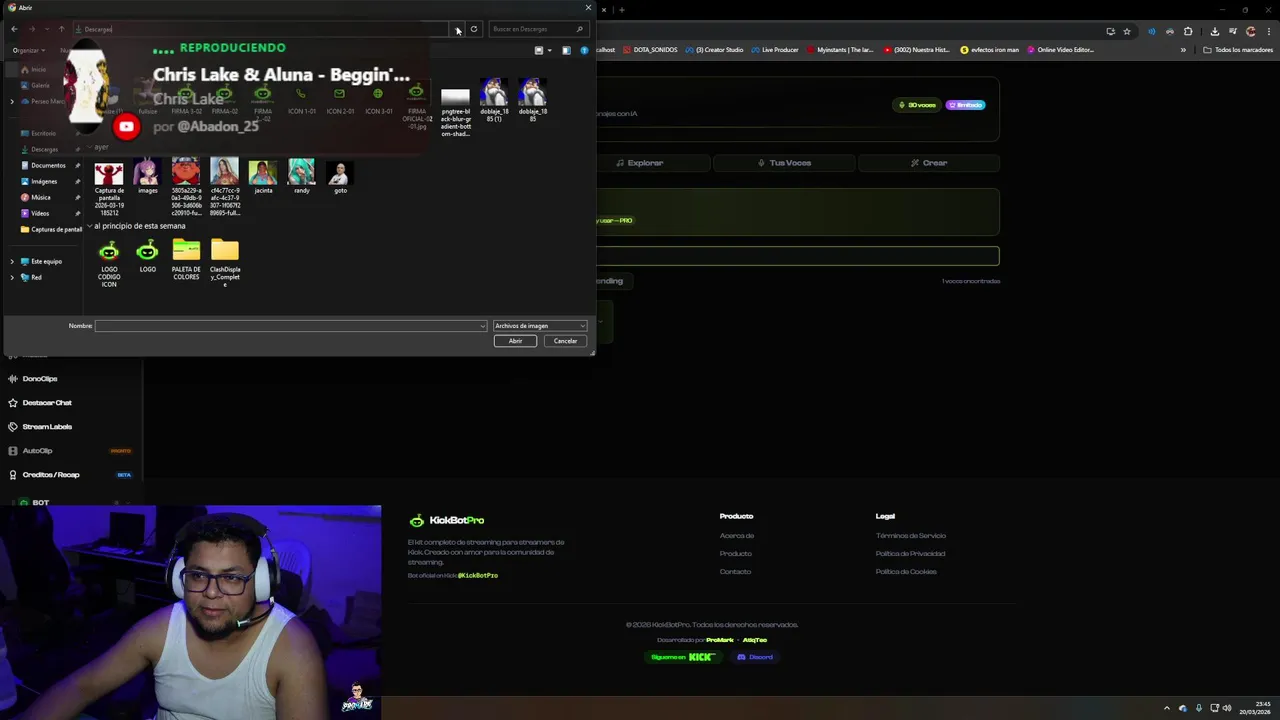The image size is (1280, 720).
Task: Switch to the Explorar tab on page
Action: point(640,163)
